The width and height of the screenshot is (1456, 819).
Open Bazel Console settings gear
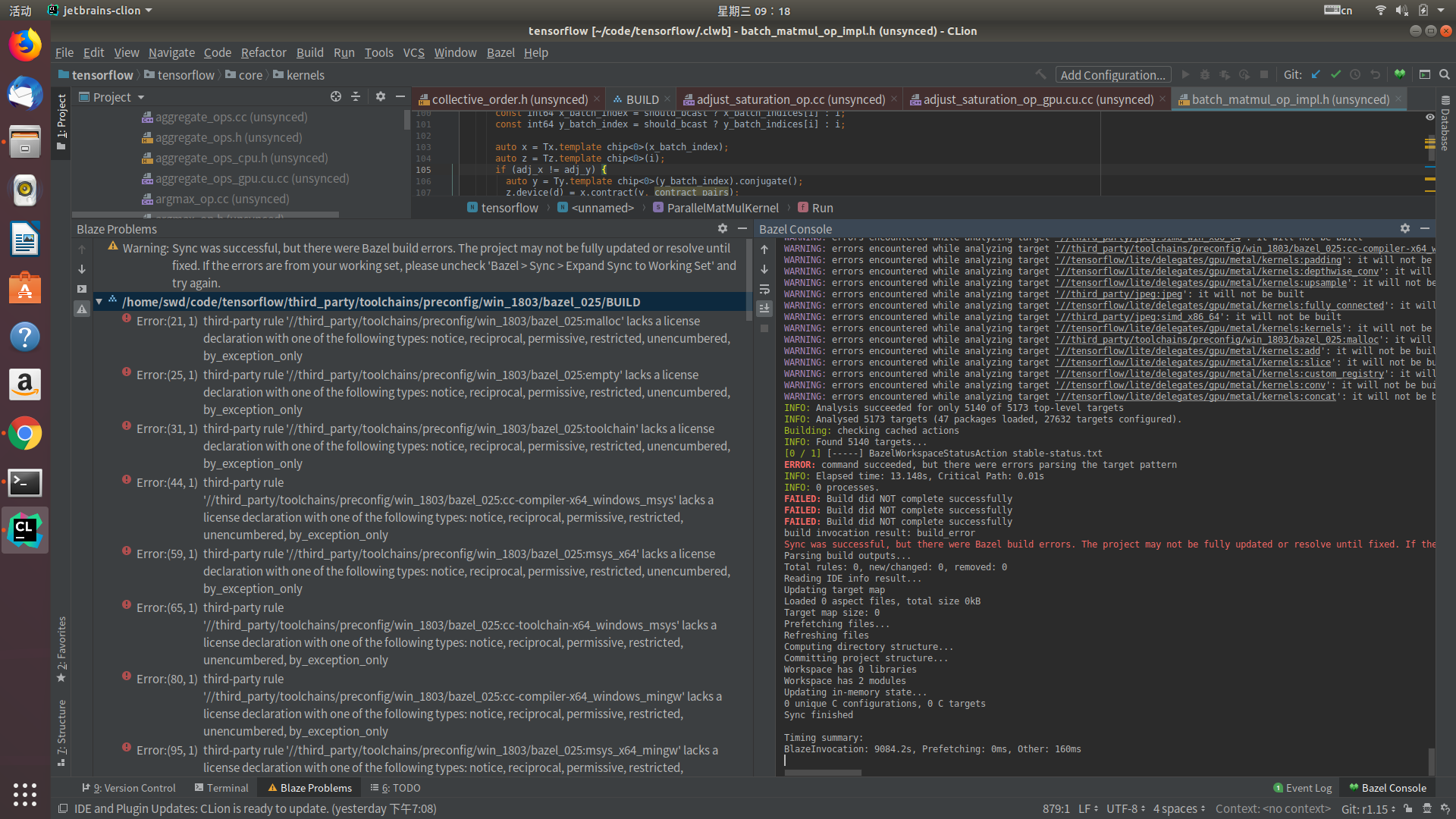coord(1405,228)
